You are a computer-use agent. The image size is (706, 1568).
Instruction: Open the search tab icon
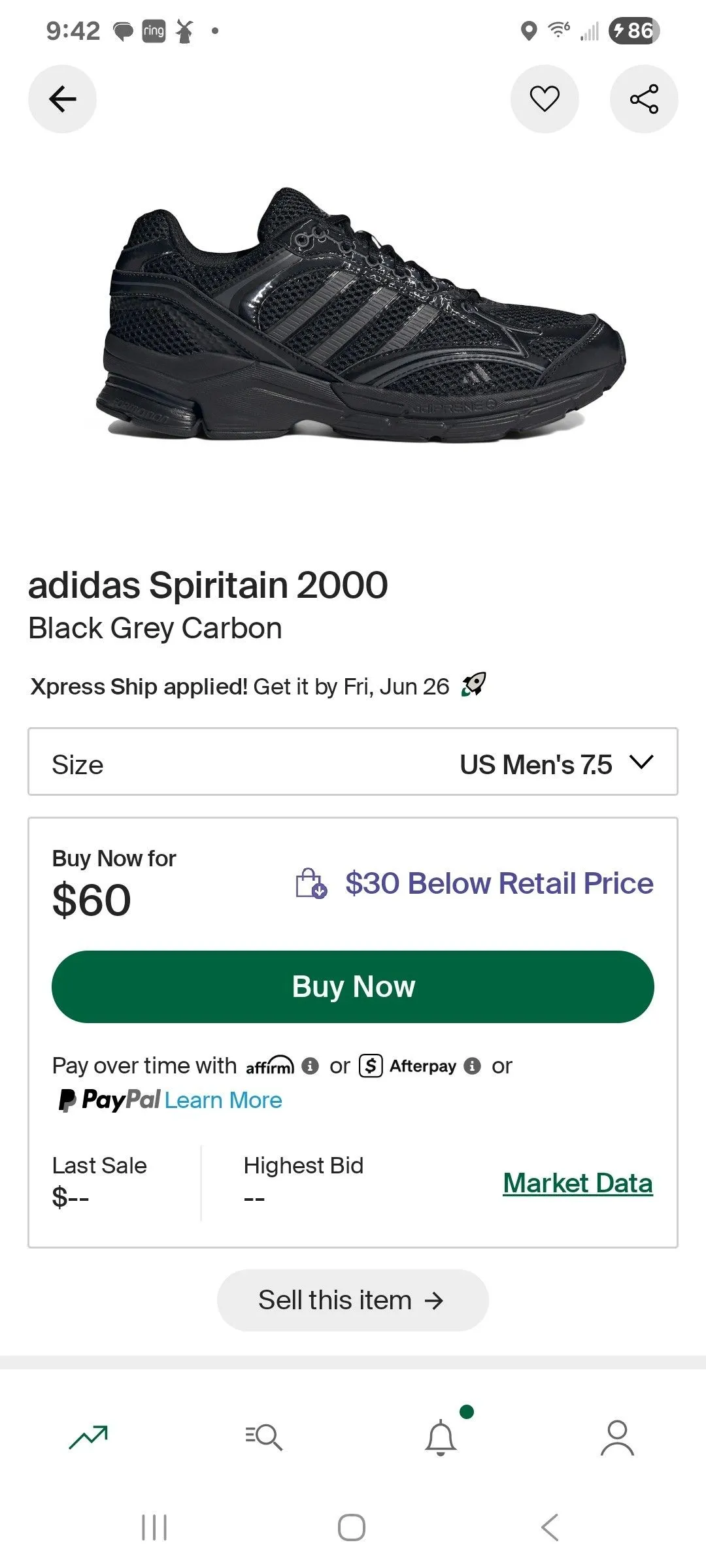pos(264,1437)
